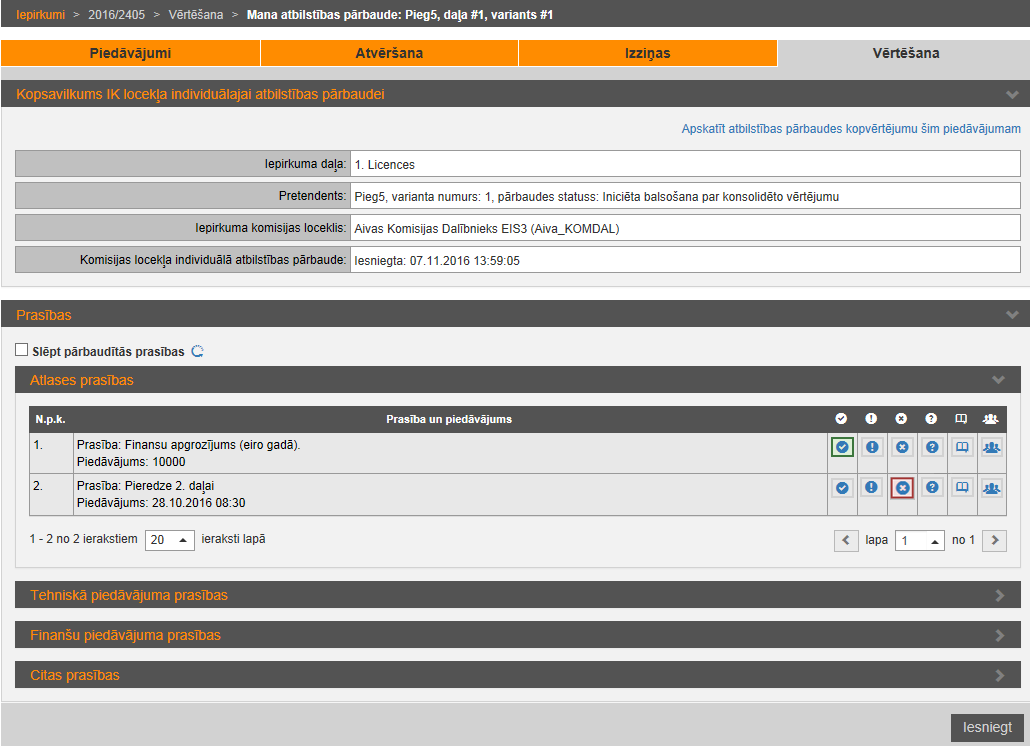Click the question mark icon in row 1
The image size is (1030, 746).
click(932, 447)
